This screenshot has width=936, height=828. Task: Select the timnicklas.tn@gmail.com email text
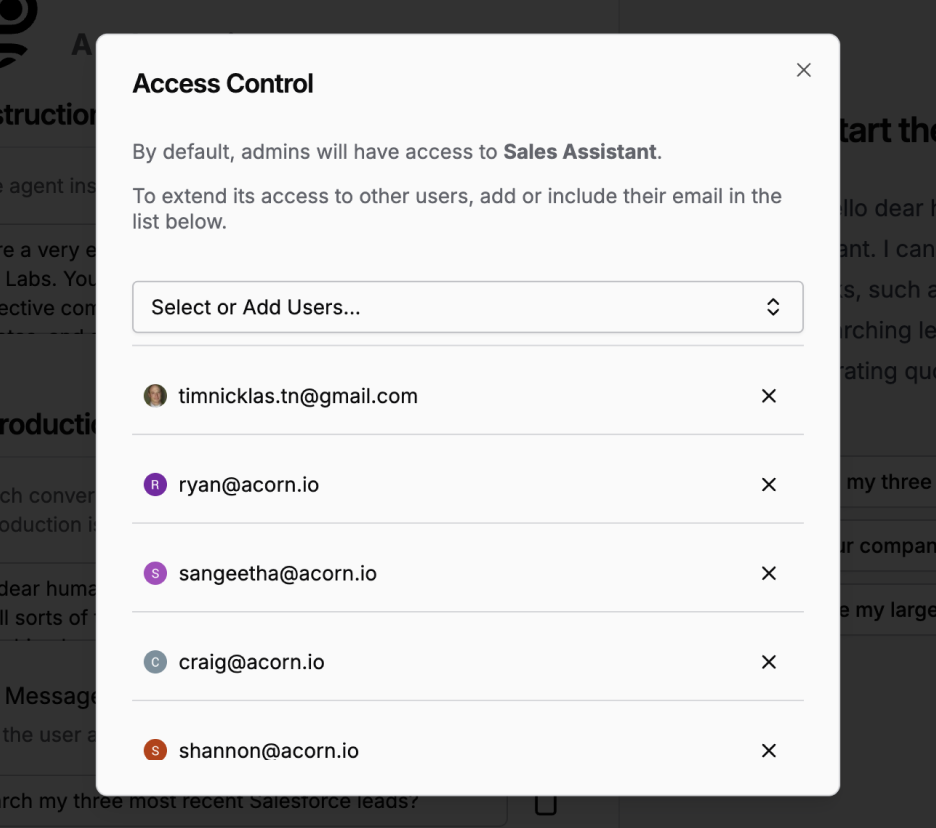click(x=298, y=396)
